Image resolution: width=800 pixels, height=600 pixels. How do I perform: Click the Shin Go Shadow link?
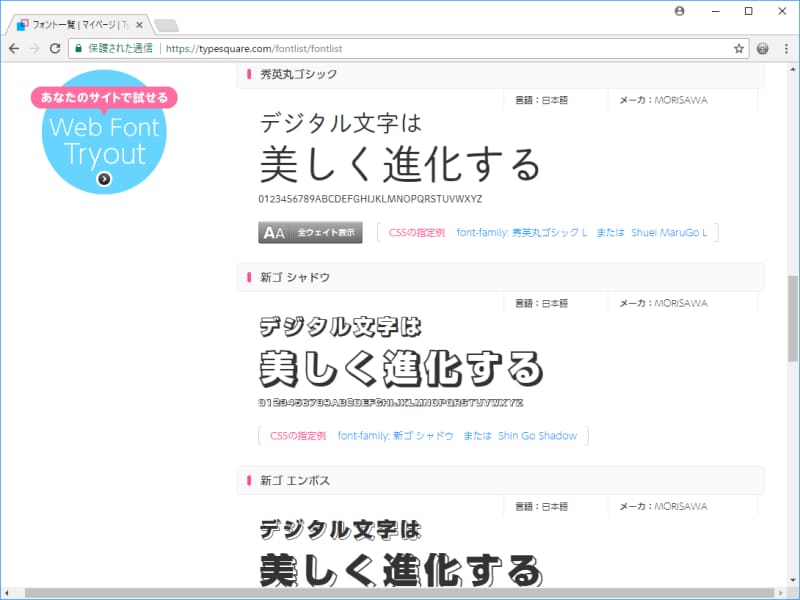point(536,436)
